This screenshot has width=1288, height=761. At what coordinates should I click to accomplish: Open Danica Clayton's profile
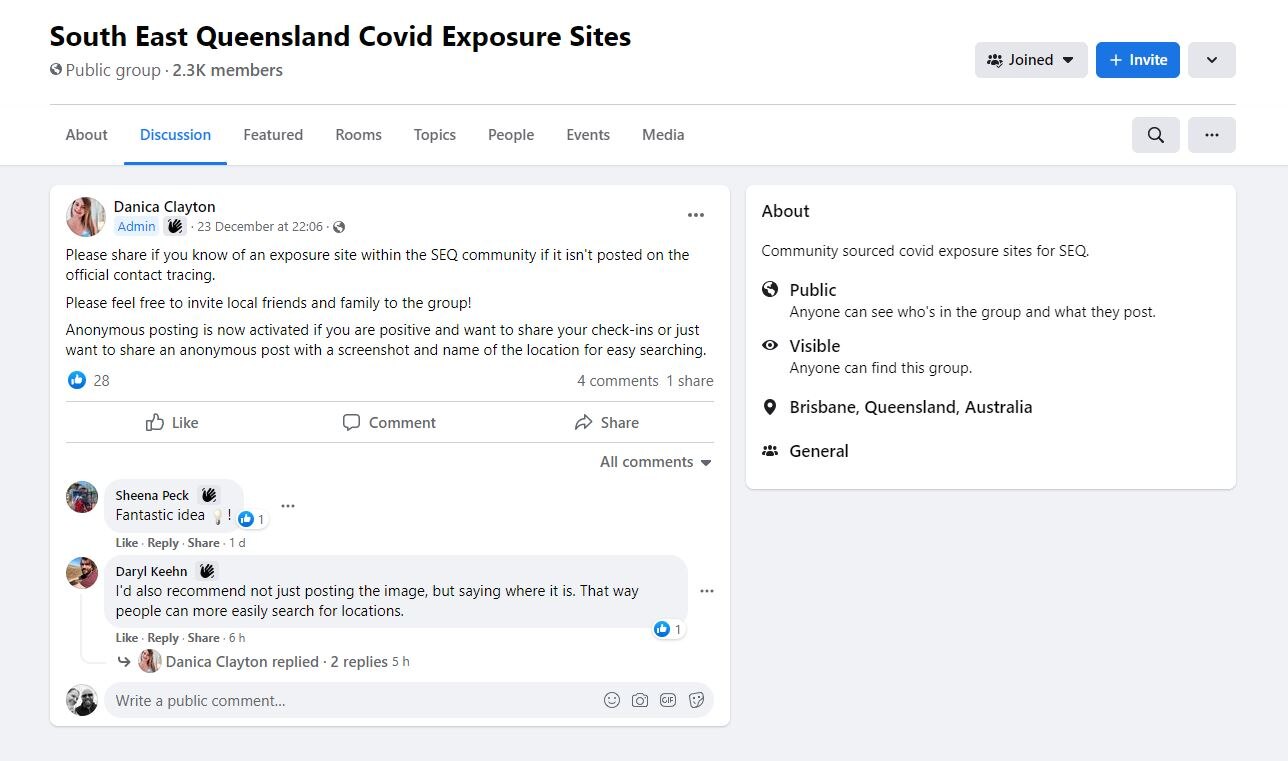(x=164, y=206)
